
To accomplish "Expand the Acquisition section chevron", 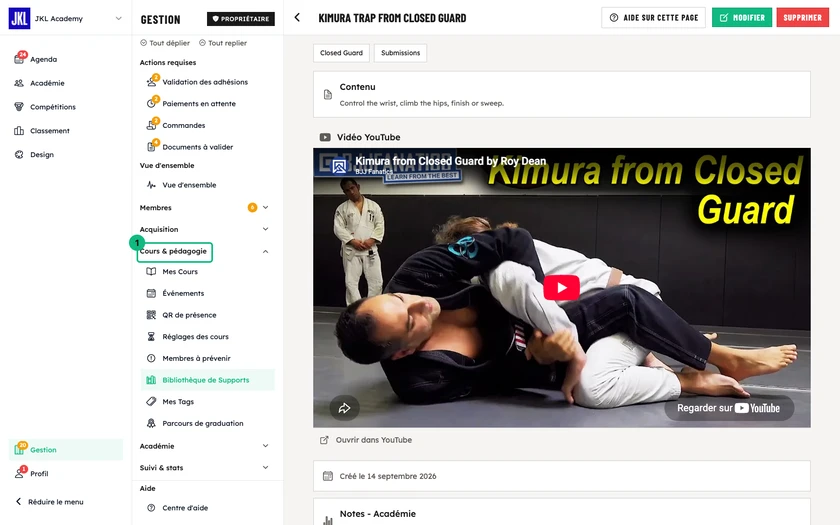I will (x=265, y=229).
